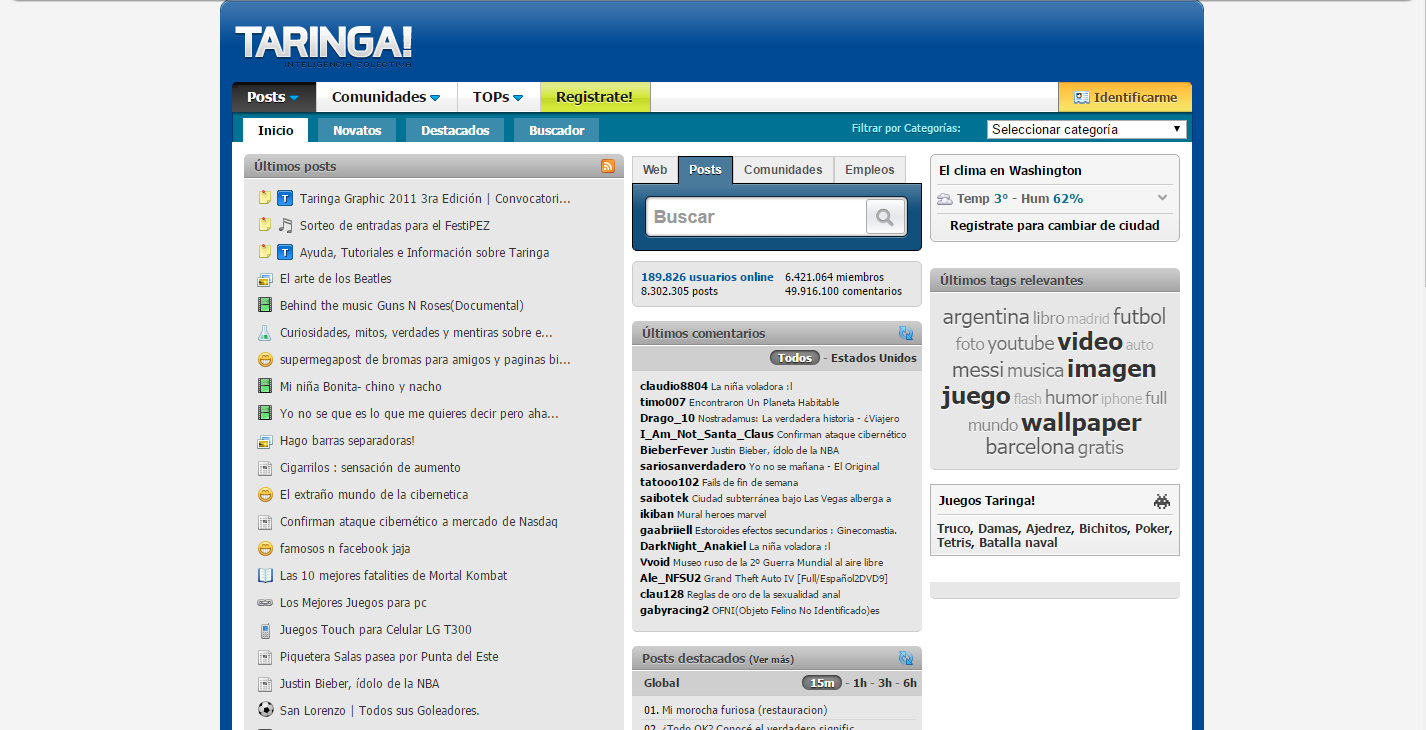Open the Ver más link in Posts destacados
Viewport: 1426px width, 730px height.
point(772,659)
